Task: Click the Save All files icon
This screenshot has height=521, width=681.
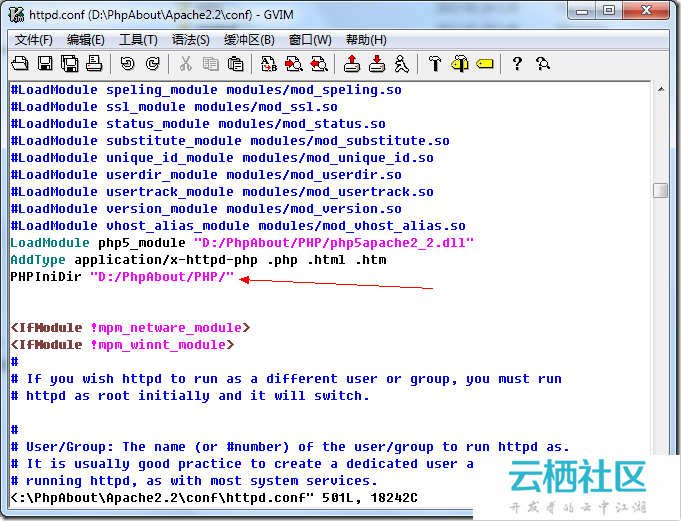Action: (x=69, y=64)
